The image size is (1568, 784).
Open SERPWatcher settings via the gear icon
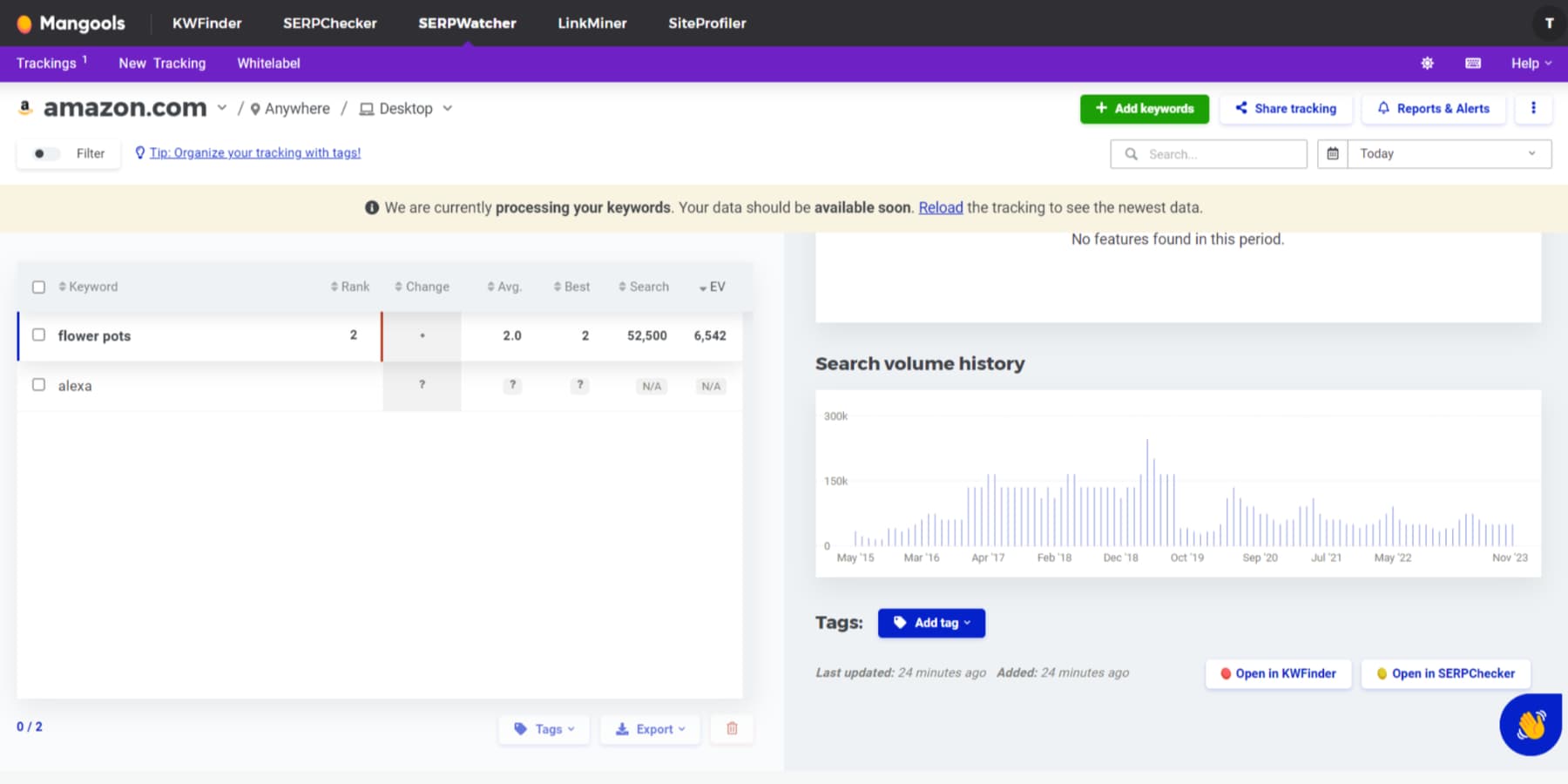tap(1428, 63)
